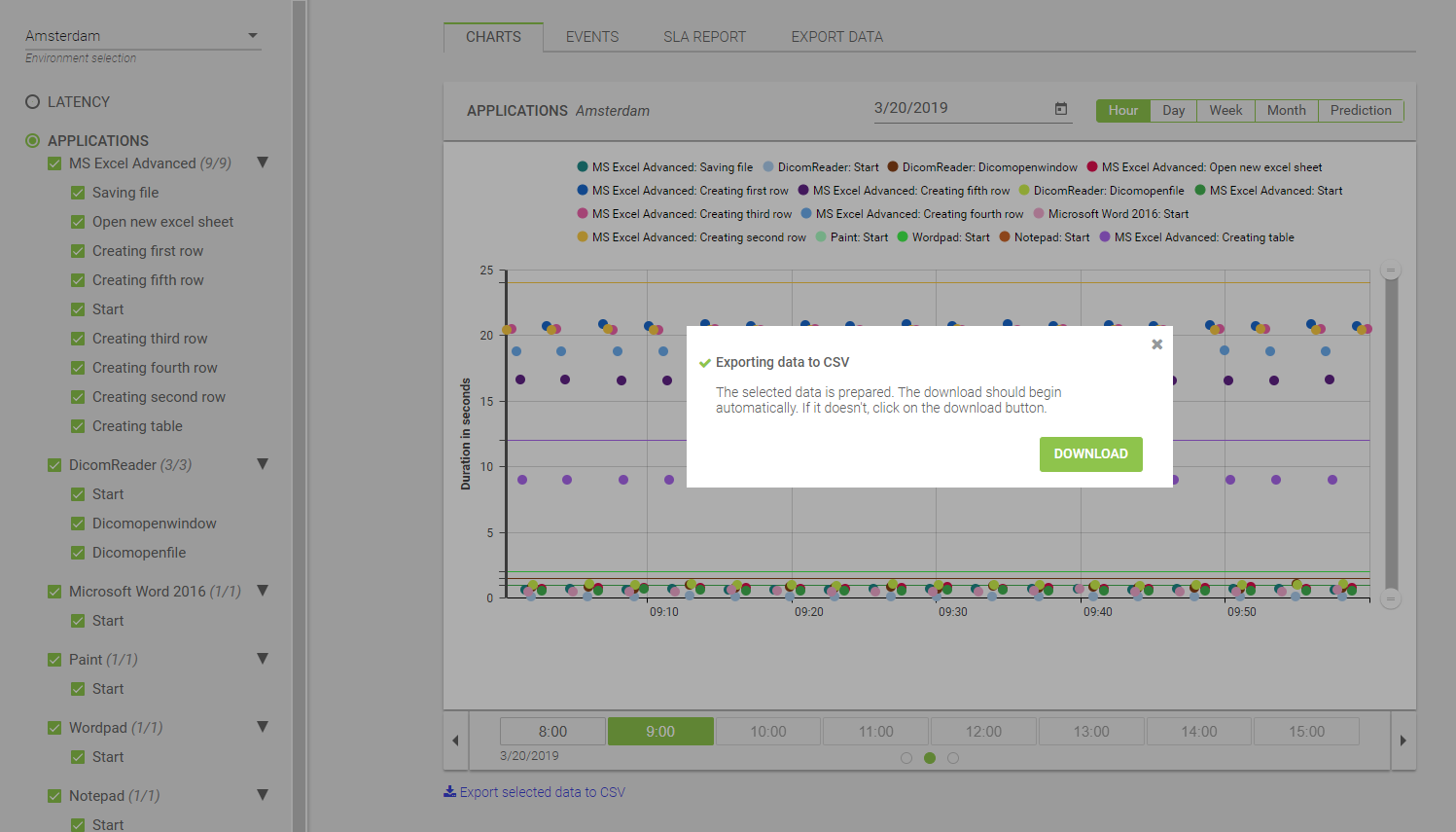Uncheck the Wordpad group checkbox
Viewport: 1456px width, 832px height.
point(54,728)
